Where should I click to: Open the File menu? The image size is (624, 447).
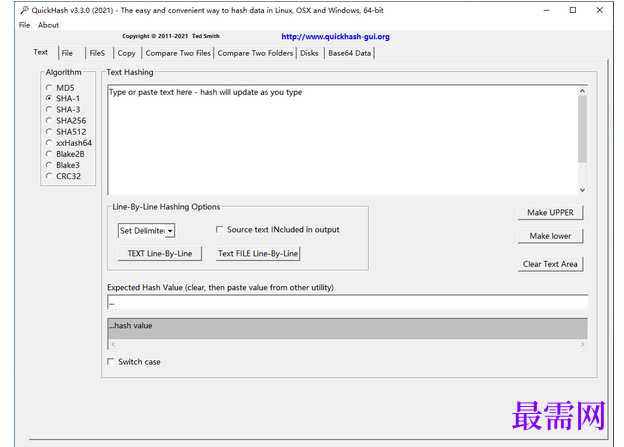coord(24,25)
